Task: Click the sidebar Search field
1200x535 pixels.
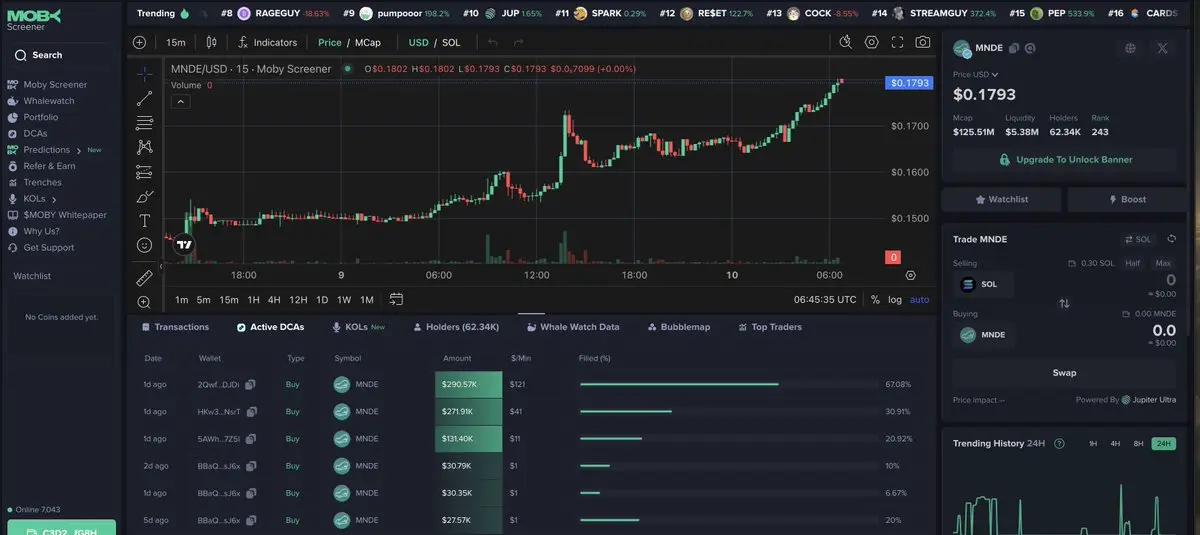Action: click(x=62, y=55)
